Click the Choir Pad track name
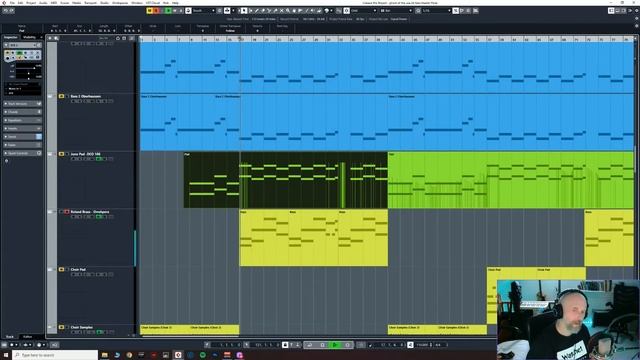 (x=78, y=269)
